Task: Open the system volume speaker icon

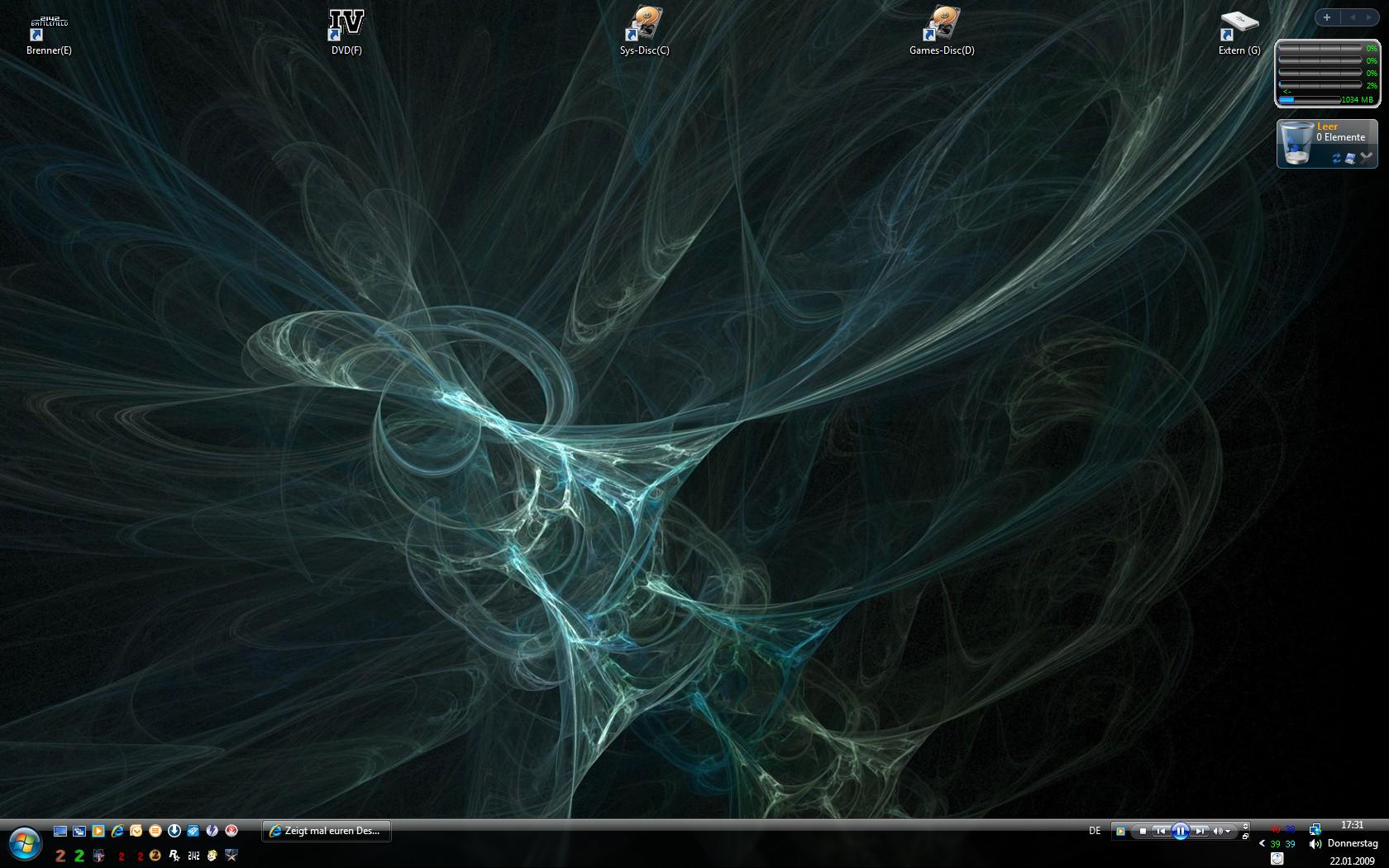Action: point(1314,844)
